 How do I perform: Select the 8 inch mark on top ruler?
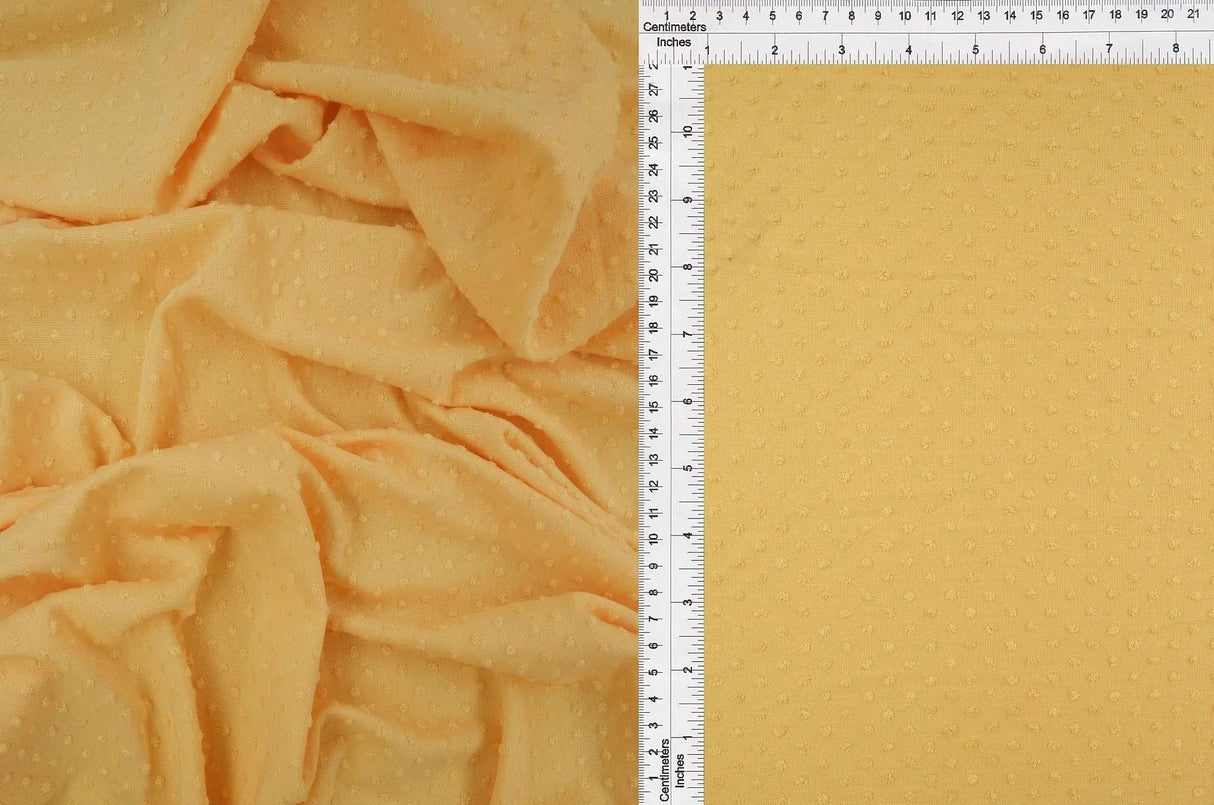click(x=1176, y=49)
